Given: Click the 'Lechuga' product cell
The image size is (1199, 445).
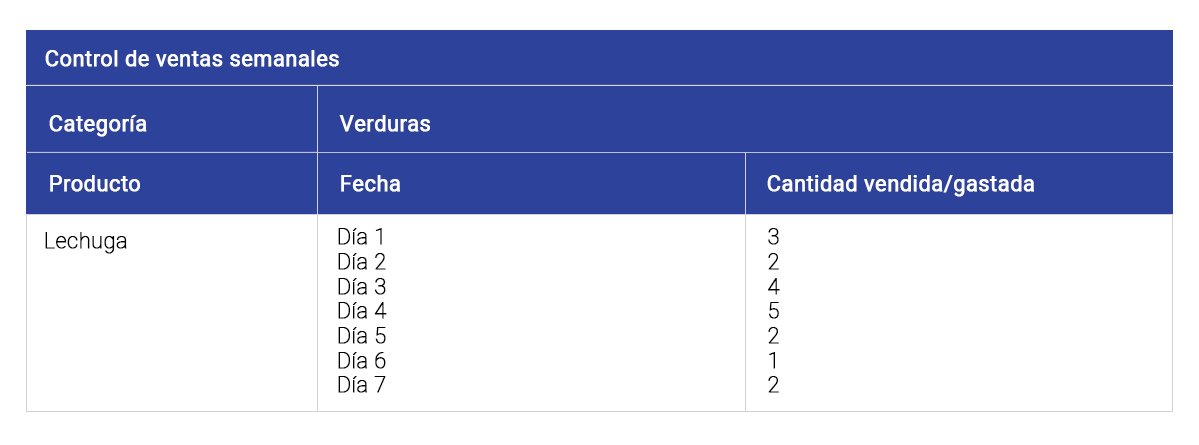Looking at the screenshot, I should (86, 242).
